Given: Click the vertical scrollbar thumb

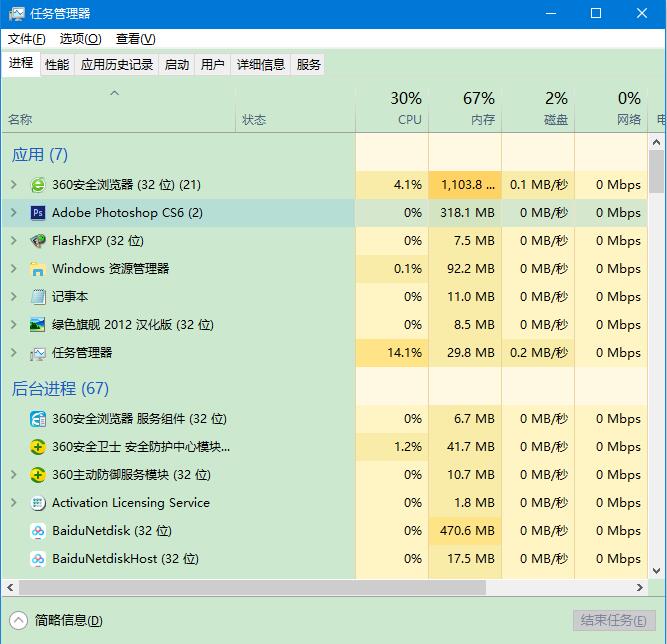Looking at the screenshot, I should coord(656,171).
